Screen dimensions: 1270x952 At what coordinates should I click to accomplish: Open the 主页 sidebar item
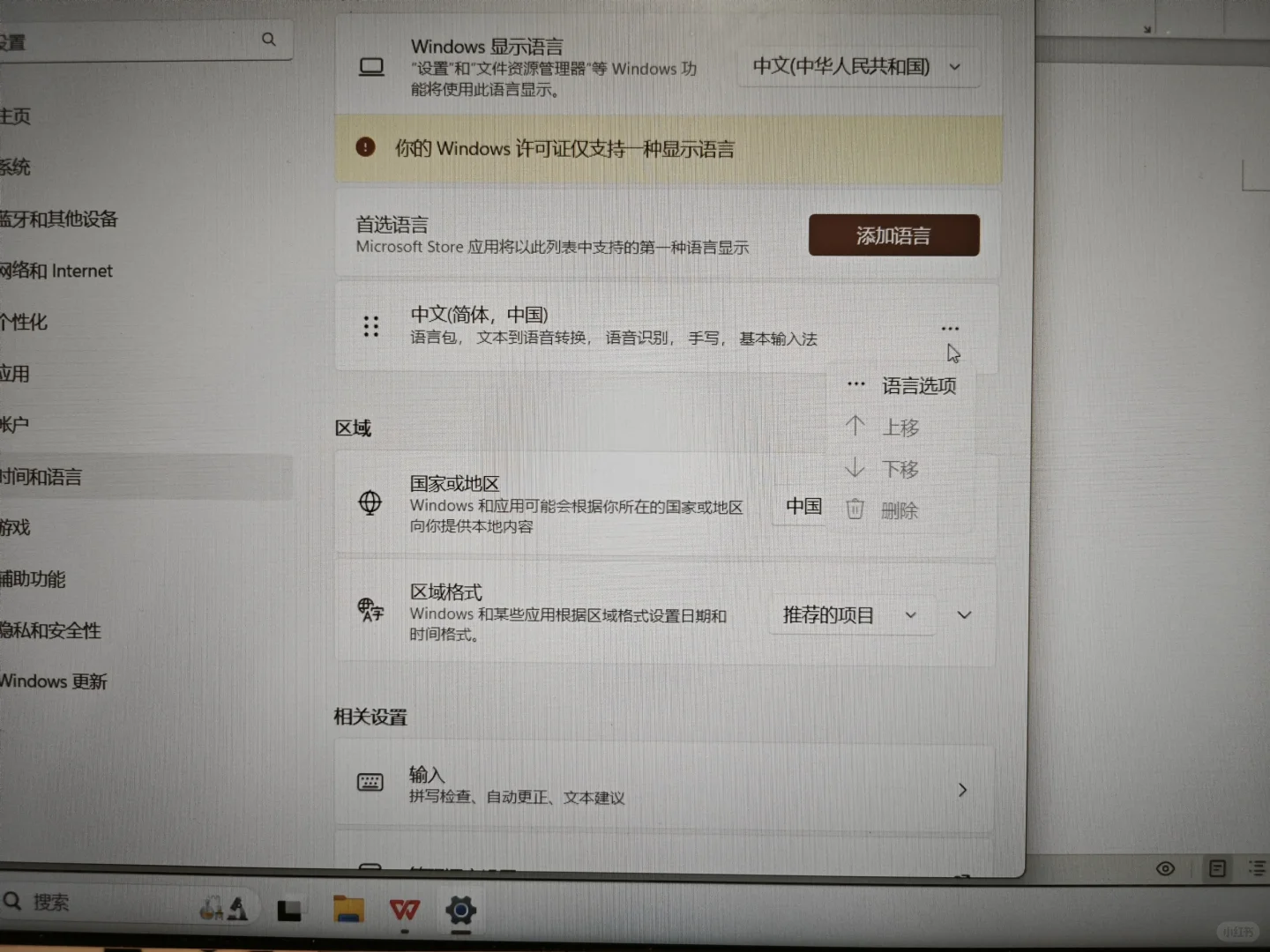click(x=15, y=116)
